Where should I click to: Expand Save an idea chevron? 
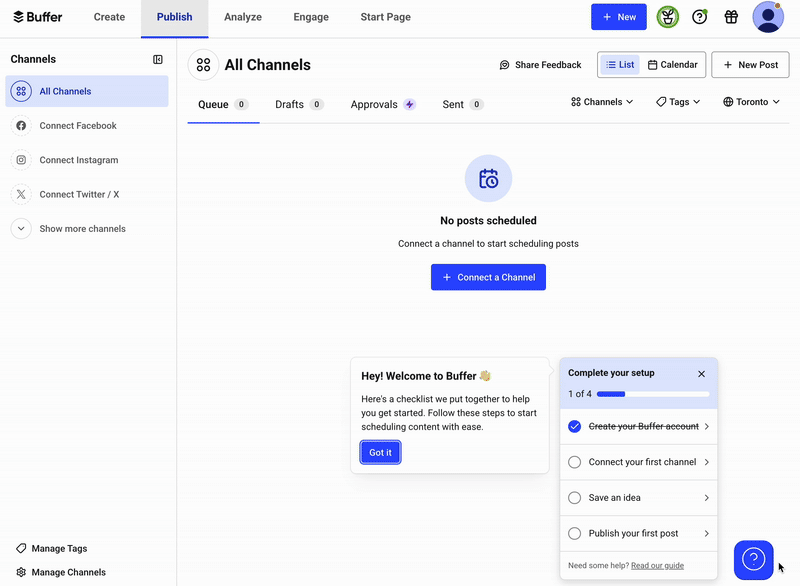click(x=707, y=498)
